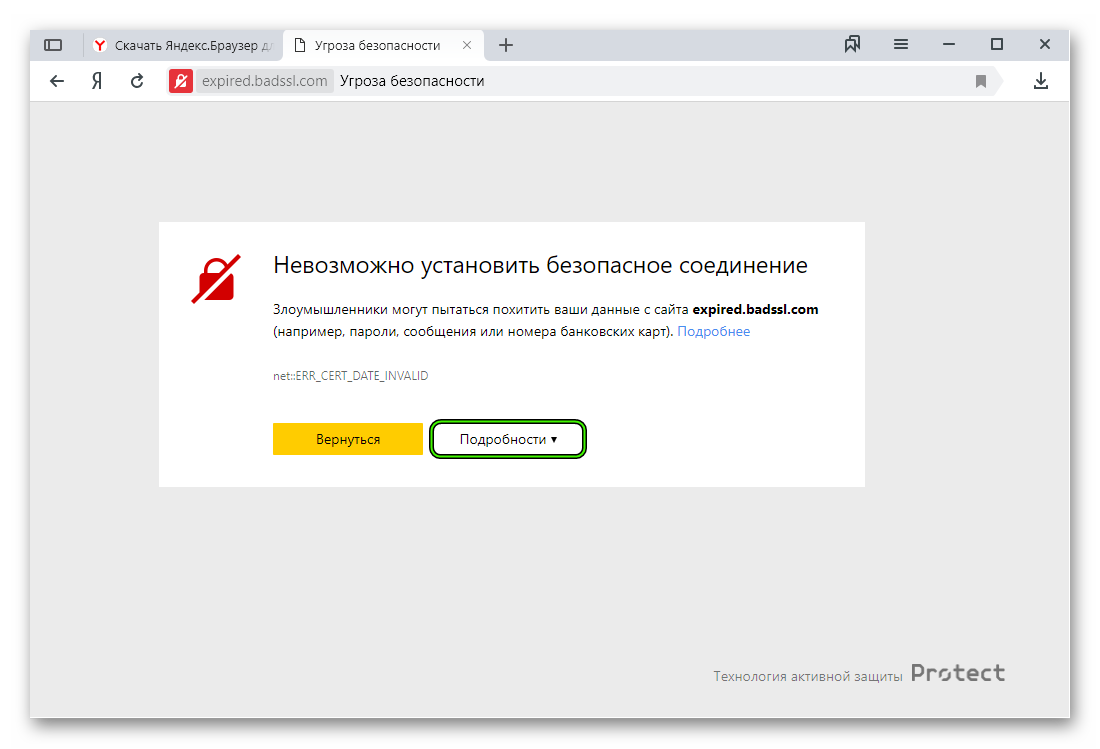Follow the Подробнее link
This screenshot has height=749, width=1100.
pyautogui.click(x=713, y=331)
